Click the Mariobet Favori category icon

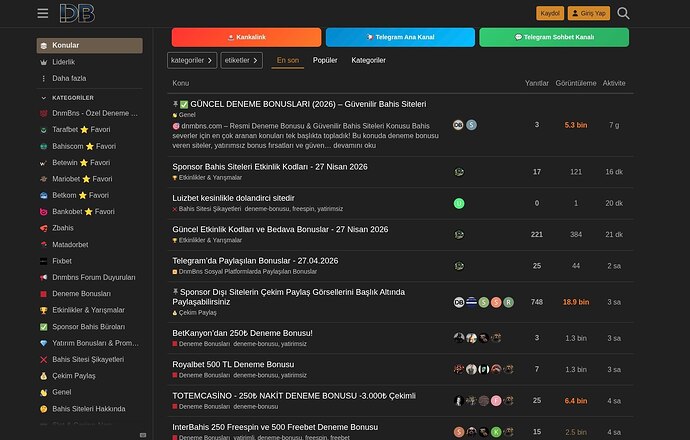(44, 179)
